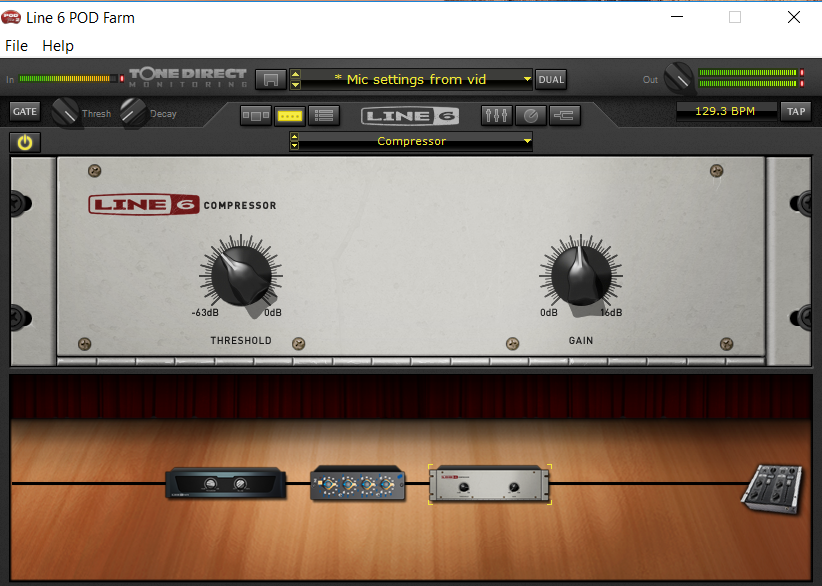Click the output level meter

click(749, 78)
